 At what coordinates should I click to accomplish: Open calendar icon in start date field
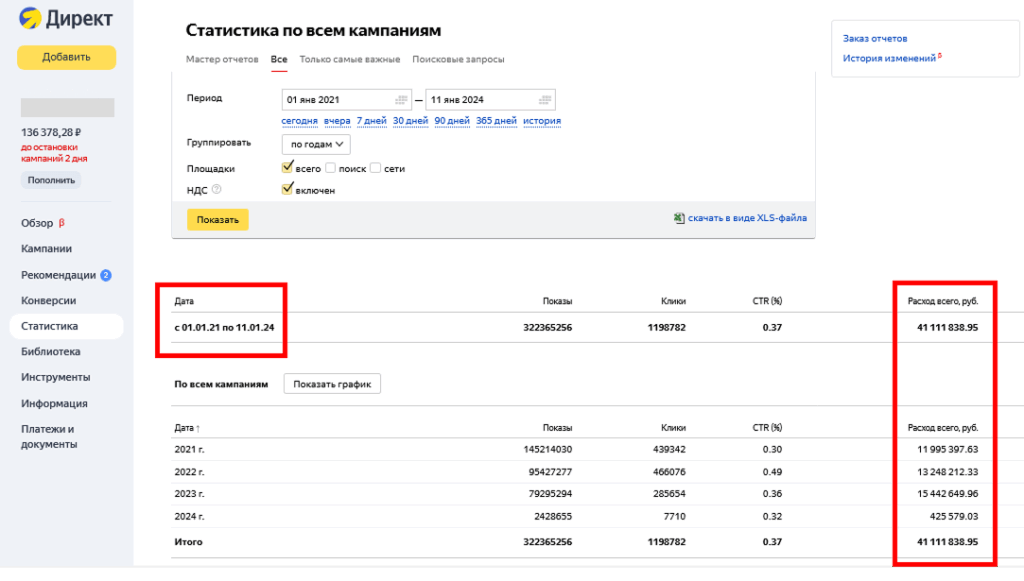pyautogui.click(x=401, y=100)
